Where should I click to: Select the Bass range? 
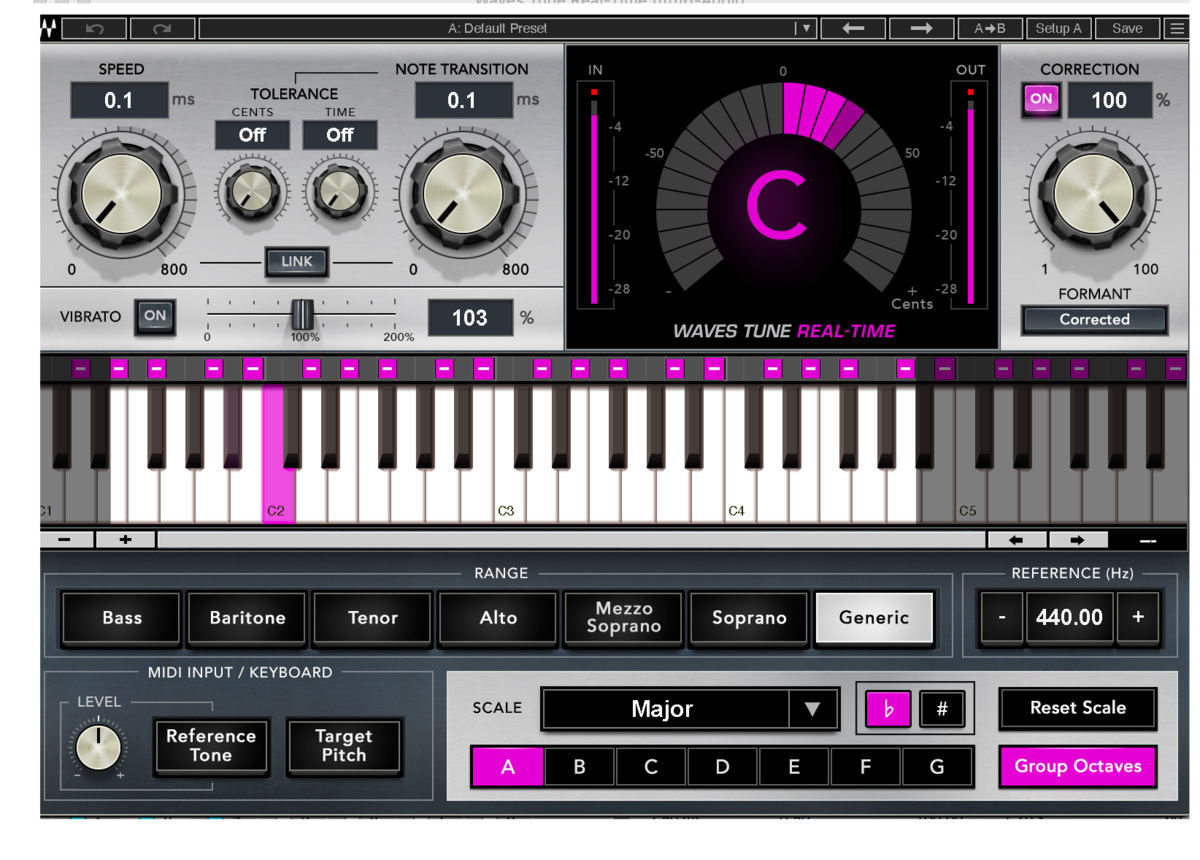pyautogui.click(x=122, y=618)
